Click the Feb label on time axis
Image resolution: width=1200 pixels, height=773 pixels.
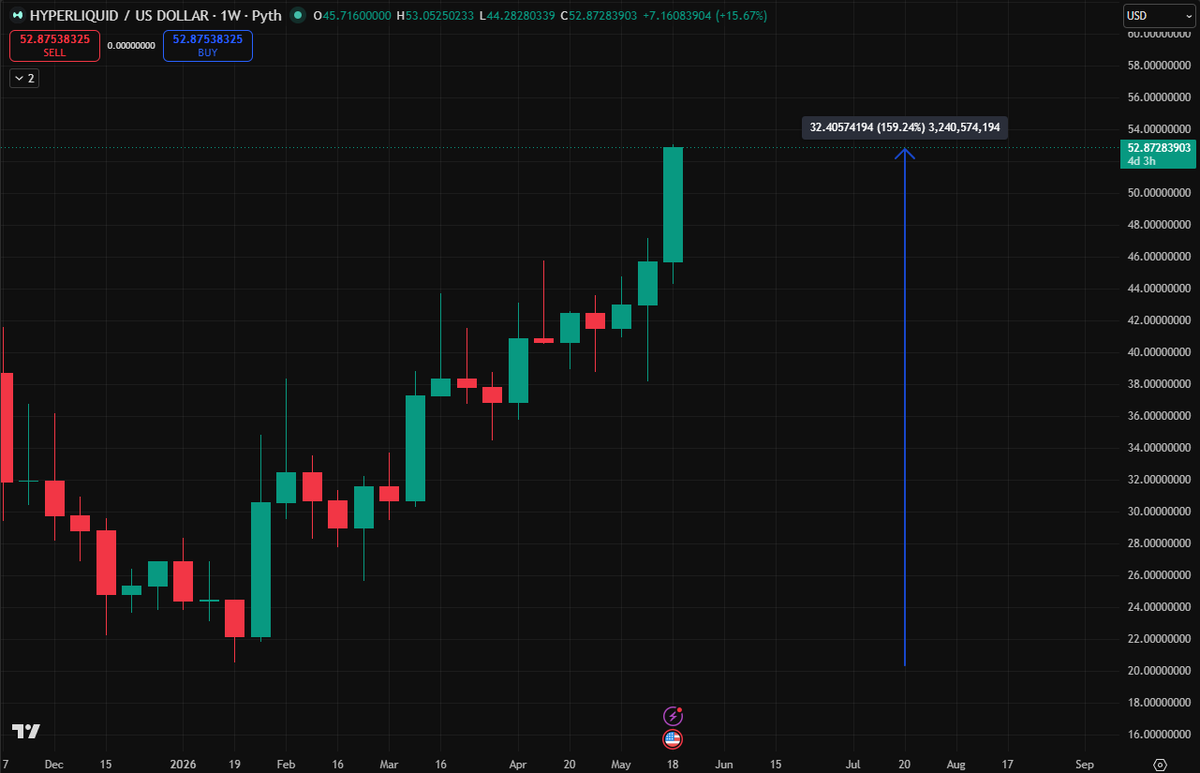(x=286, y=764)
